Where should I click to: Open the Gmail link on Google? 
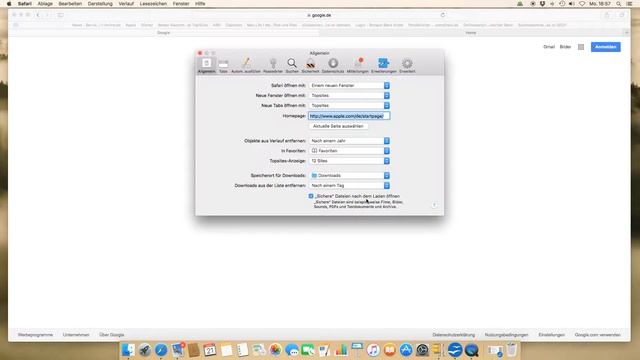tap(549, 47)
